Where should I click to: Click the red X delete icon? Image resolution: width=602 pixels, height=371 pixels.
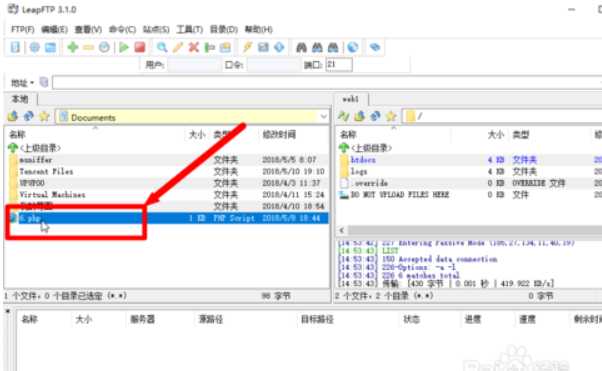pyautogui.click(x=194, y=47)
